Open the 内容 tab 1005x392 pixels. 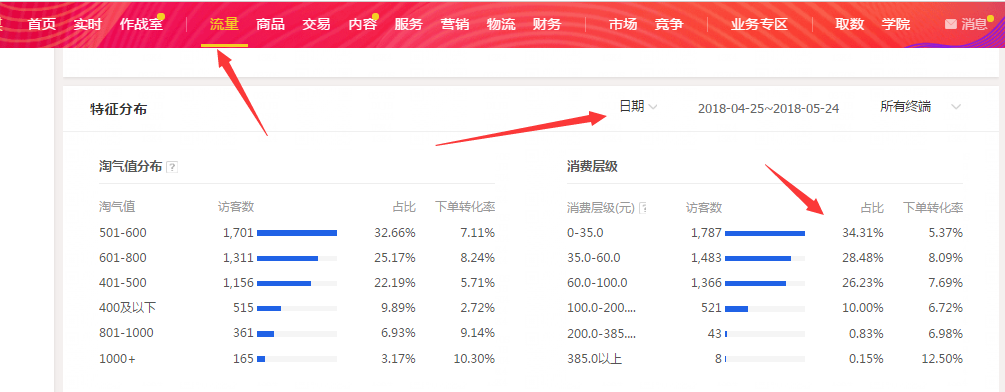point(363,24)
